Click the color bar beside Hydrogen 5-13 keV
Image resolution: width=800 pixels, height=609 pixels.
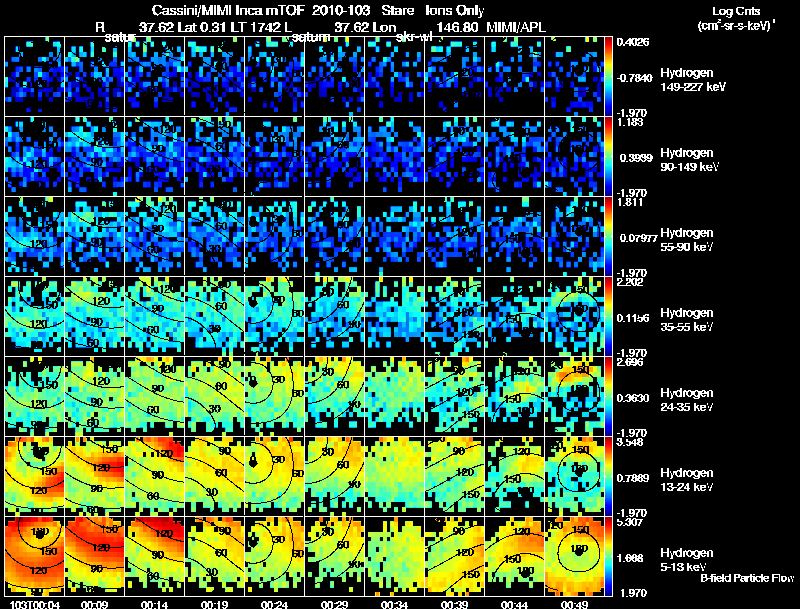pos(608,557)
